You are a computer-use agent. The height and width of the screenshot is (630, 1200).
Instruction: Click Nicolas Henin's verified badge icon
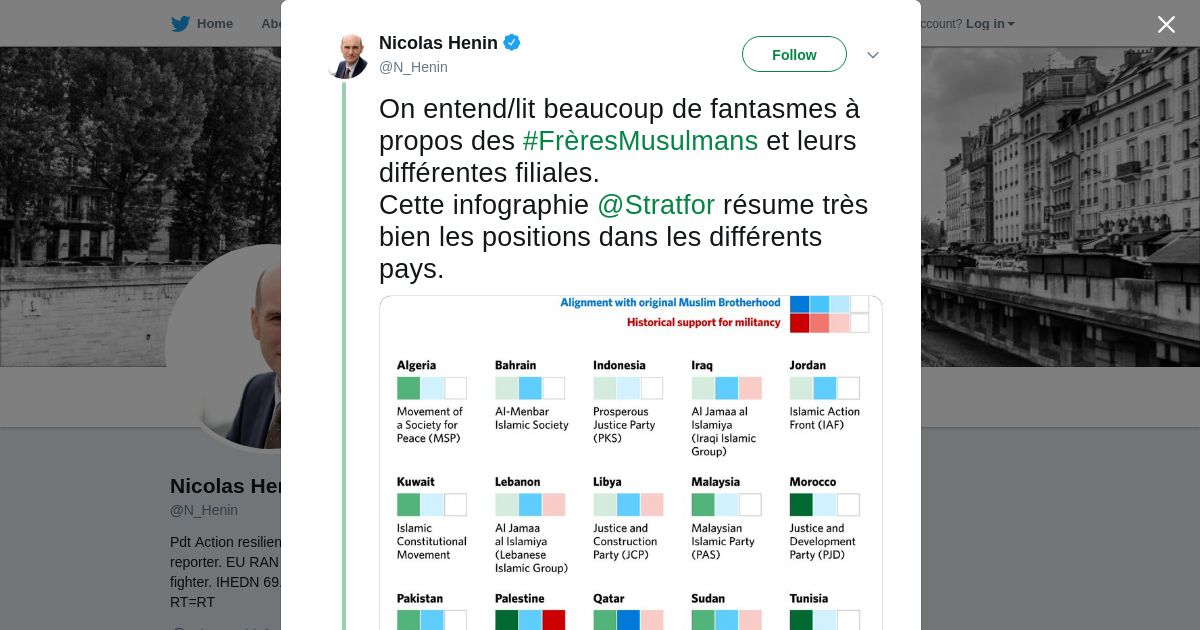coord(512,42)
